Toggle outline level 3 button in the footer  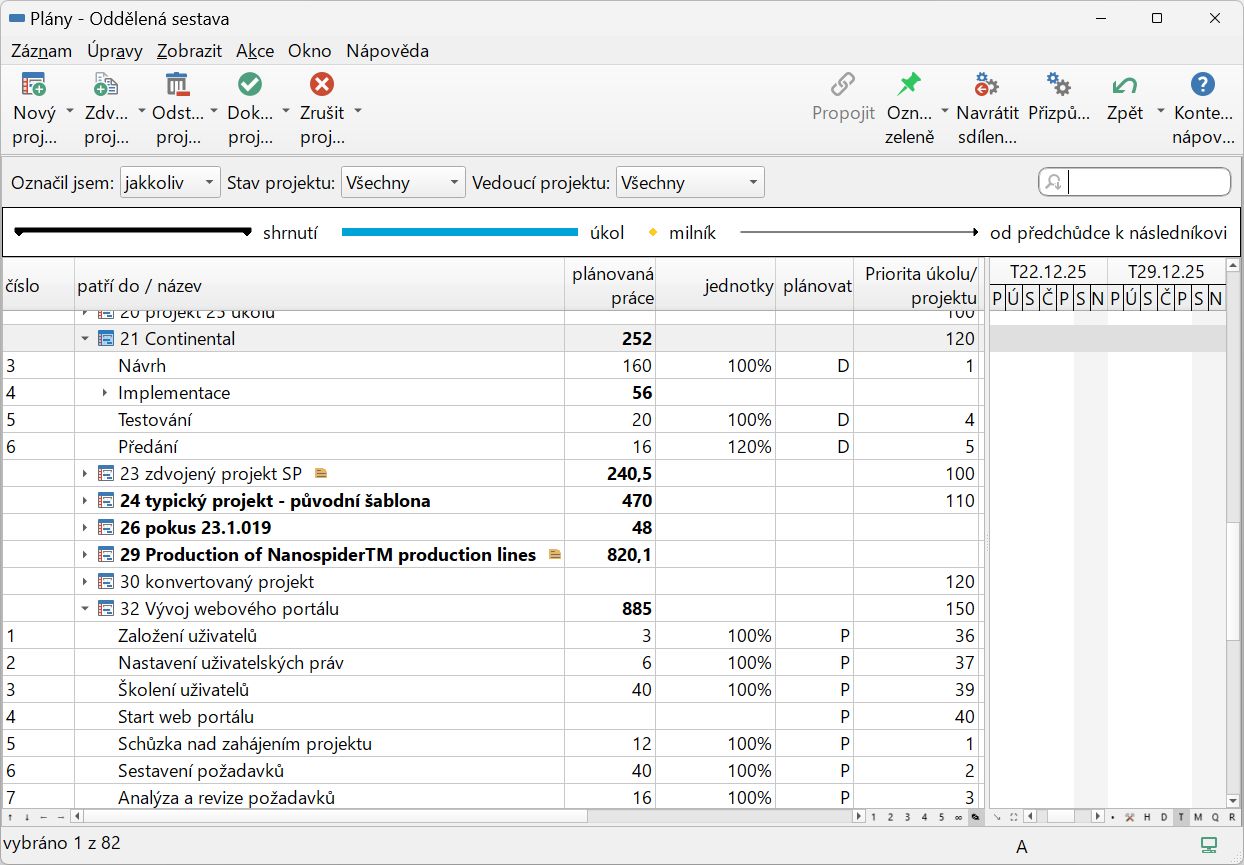pyautogui.click(x=907, y=817)
